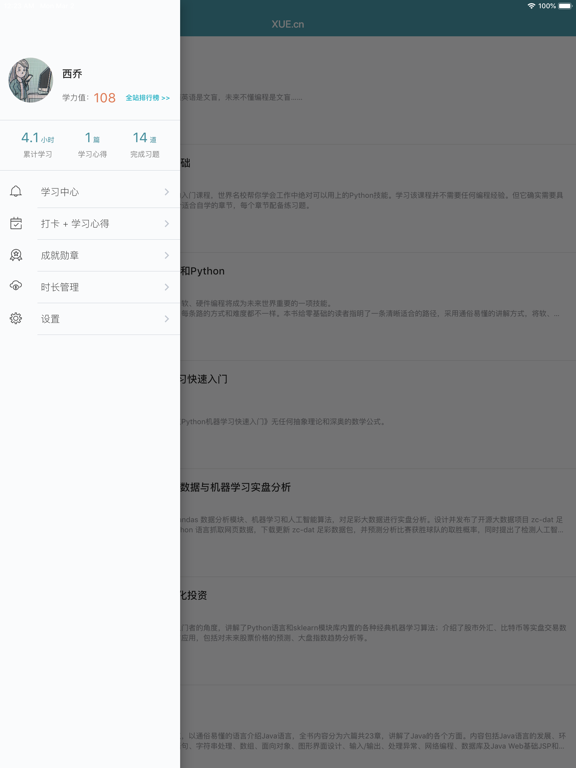This screenshot has width=576, height=768.
Task: Expand the 打卡 + 学习心得 chevron
Action: point(167,224)
